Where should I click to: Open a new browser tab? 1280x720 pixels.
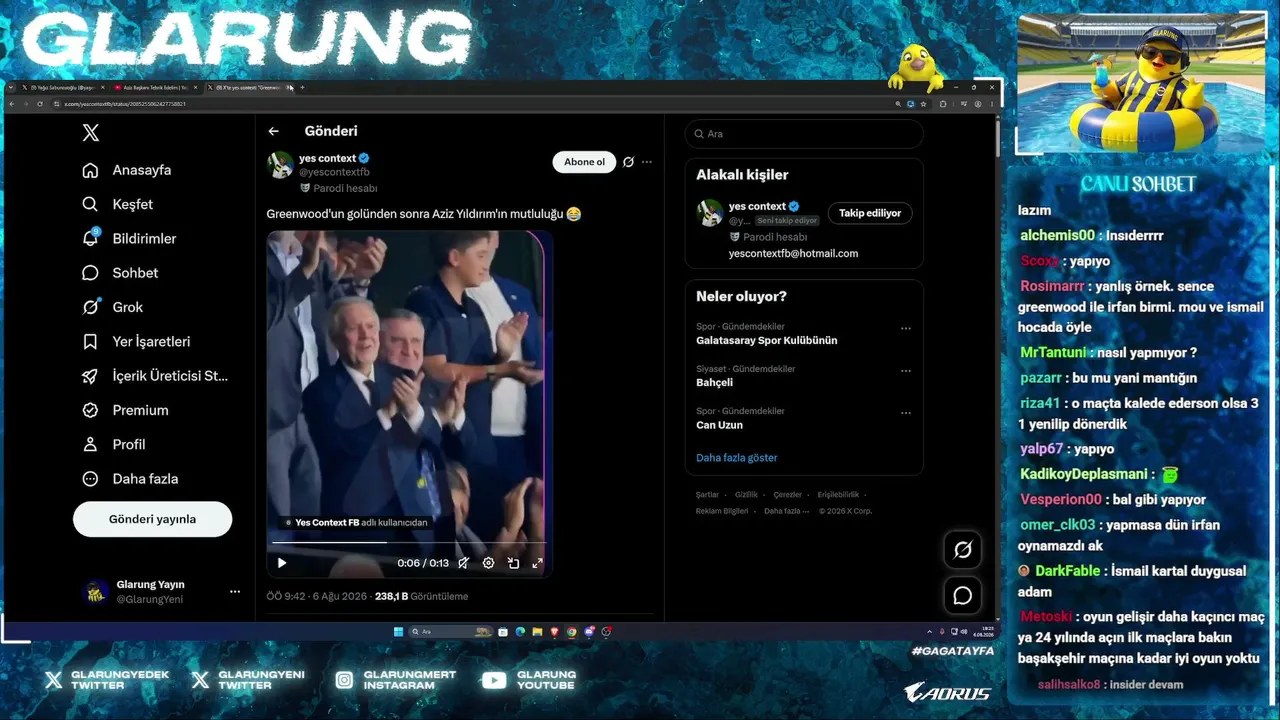point(302,88)
